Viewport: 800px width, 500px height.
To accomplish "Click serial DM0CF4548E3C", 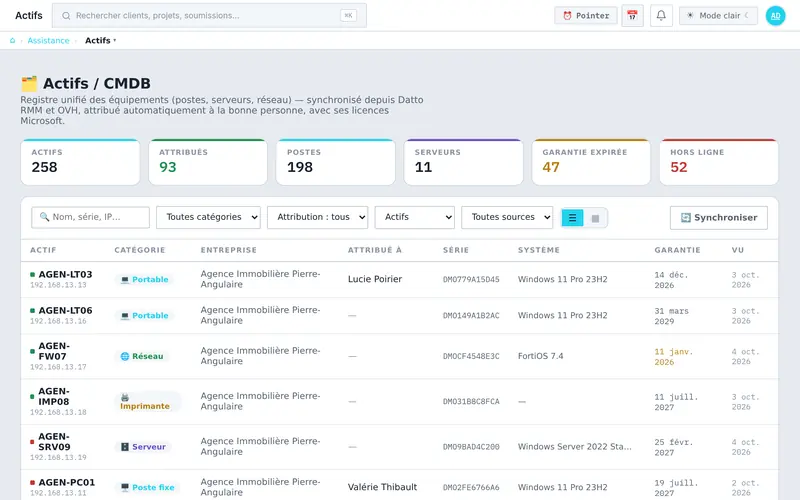I will (x=471, y=356).
